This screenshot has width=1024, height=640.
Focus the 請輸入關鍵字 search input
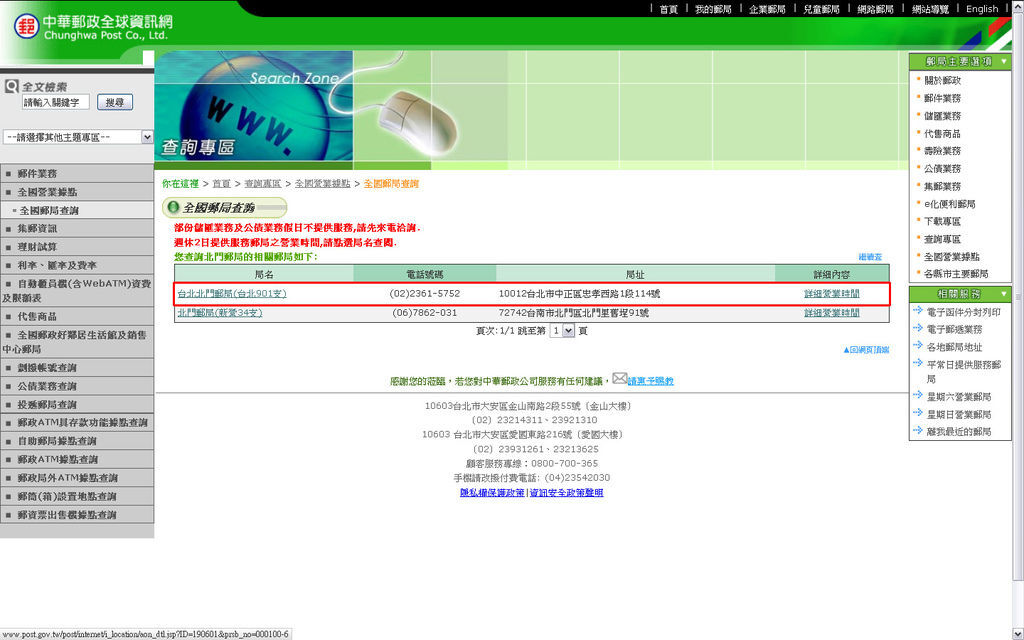pos(56,102)
